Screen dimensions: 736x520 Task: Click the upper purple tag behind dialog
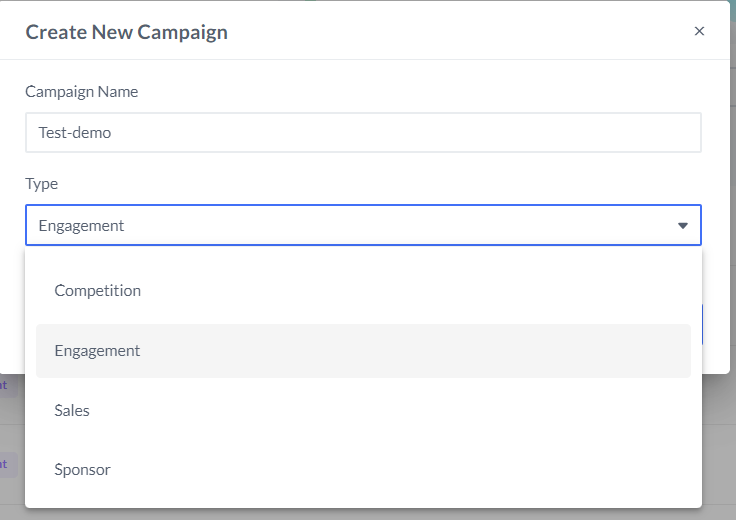pyautogui.click(x=5, y=385)
